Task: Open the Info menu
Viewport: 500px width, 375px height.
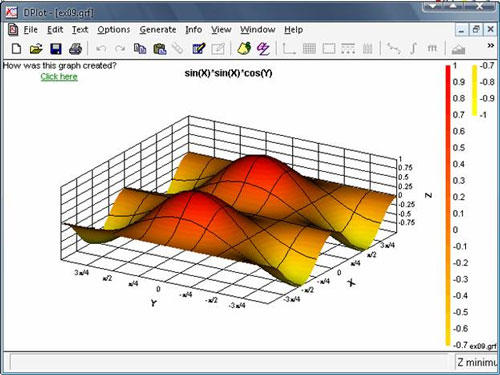Action: click(194, 30)
